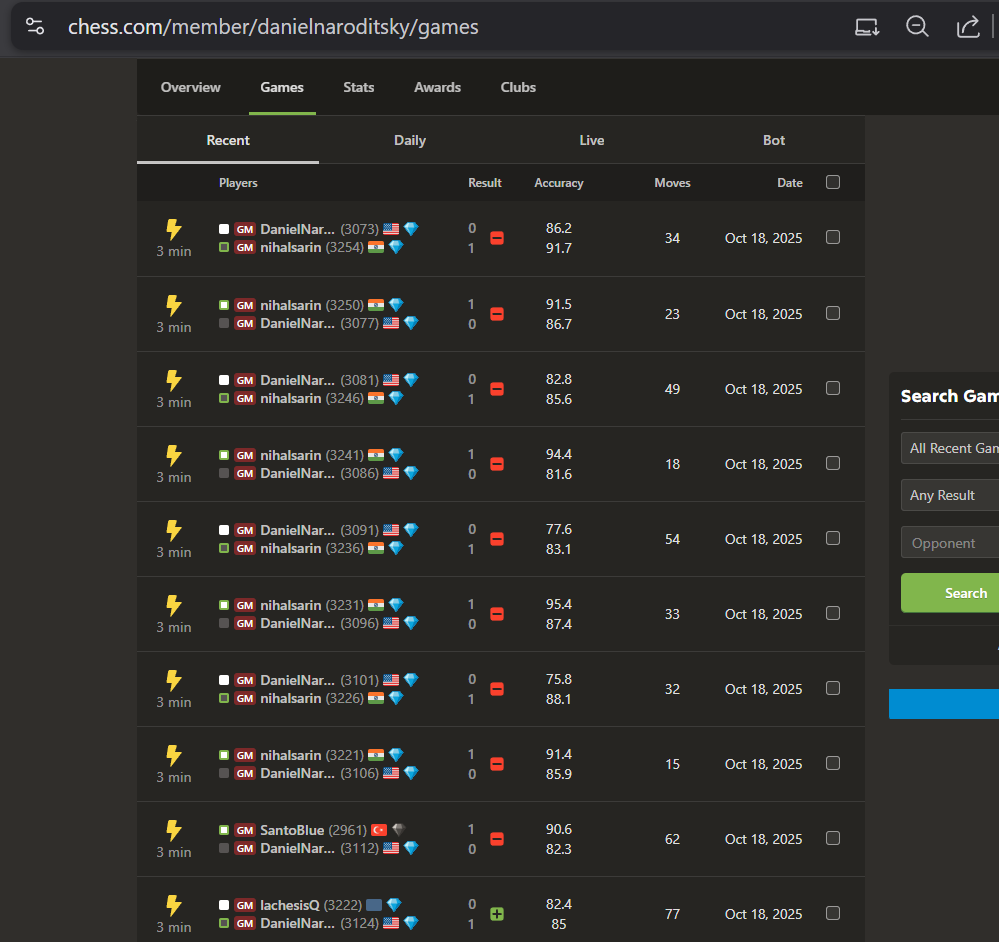999x942 pixels.
Task: Click the Opponent search field
Action: (950, 543)
